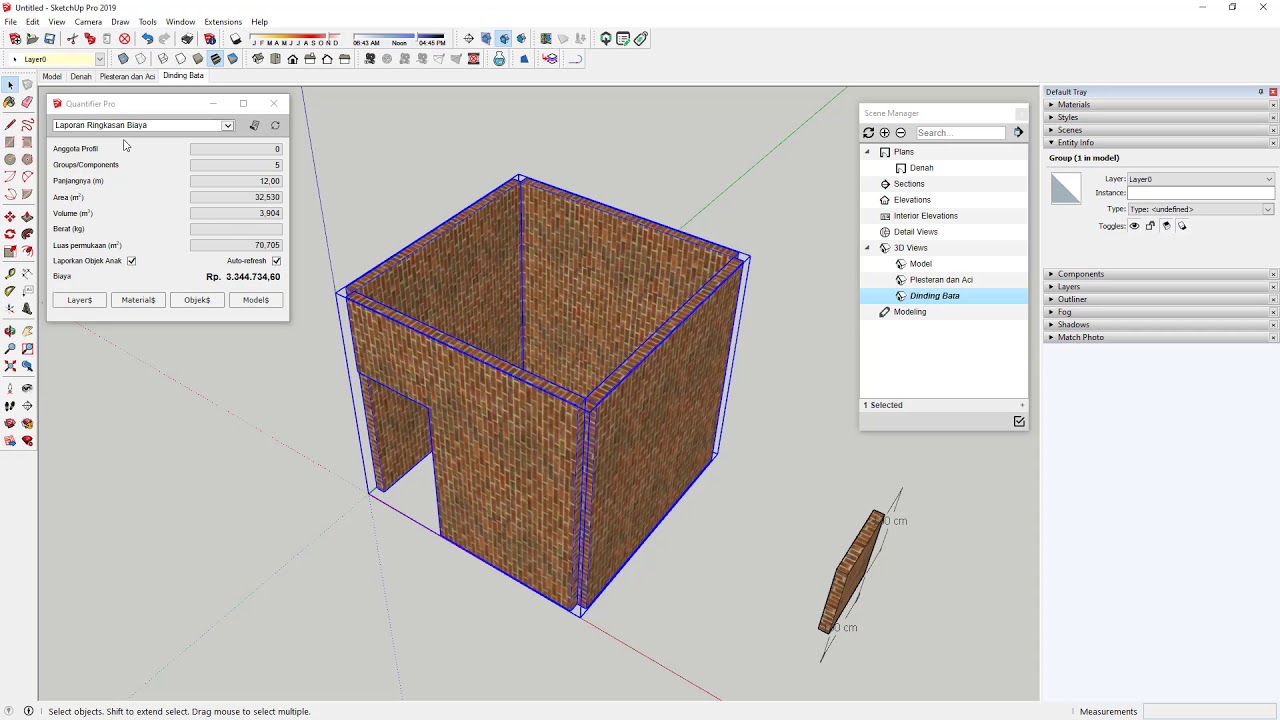This screenshot has width=1280, height=720.
Task: Toggle the lock toggle in Entity Info
Action: click(x=1150, y=226)
